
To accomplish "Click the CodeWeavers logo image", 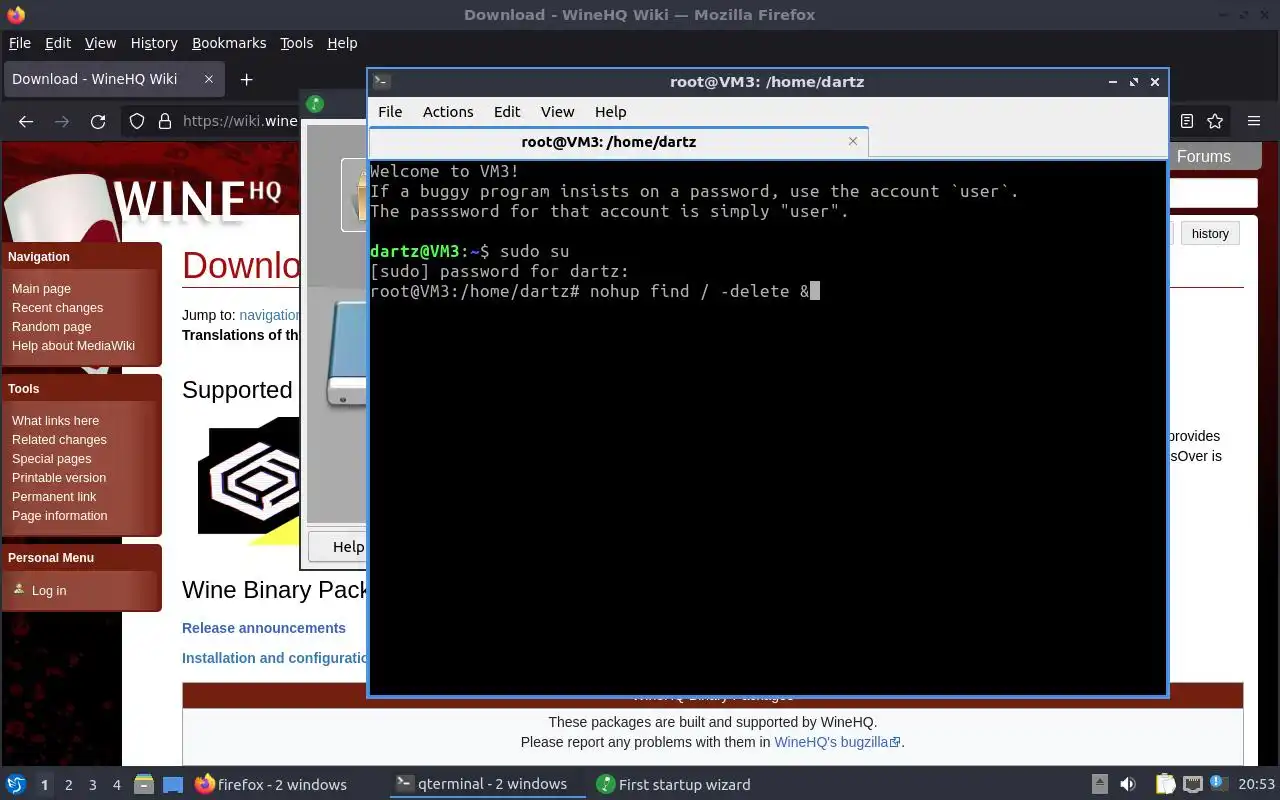I will pyautogui.click(x=250, y=482).
